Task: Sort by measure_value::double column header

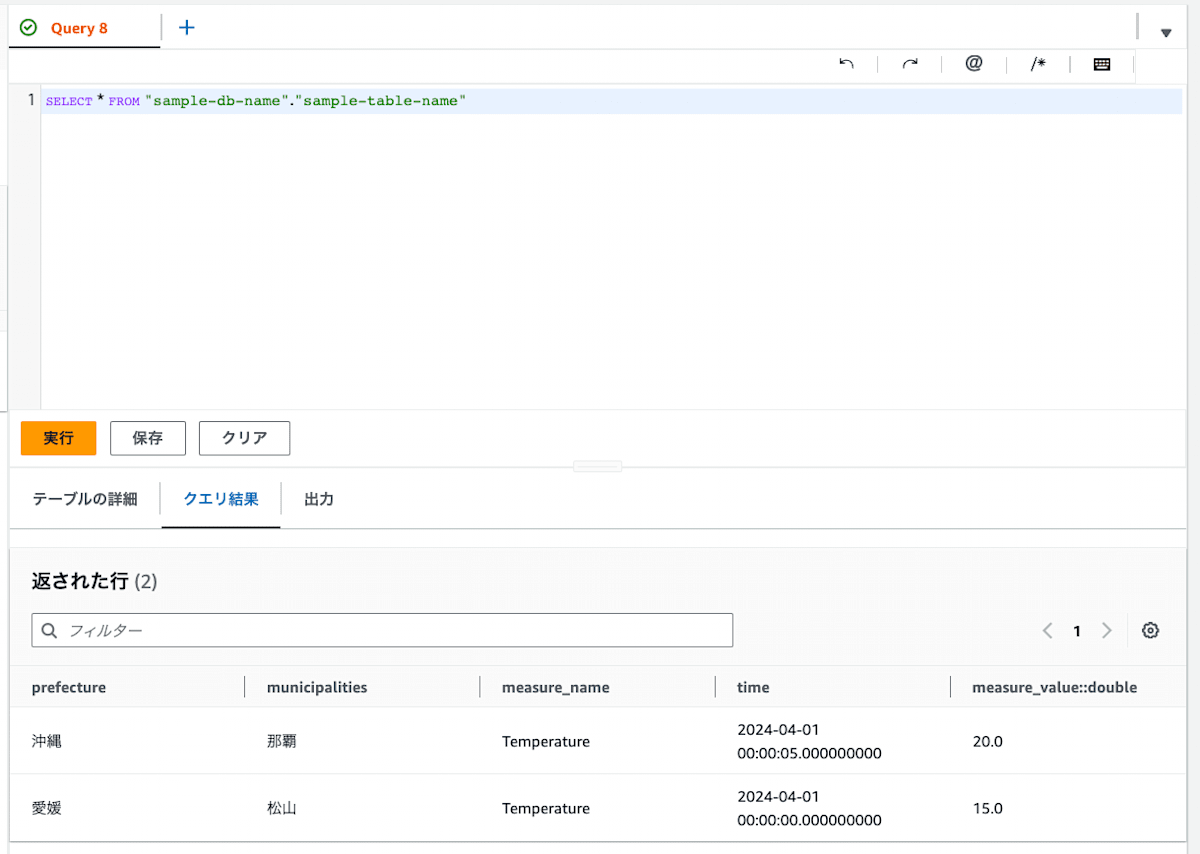Action: point(1055,687)
